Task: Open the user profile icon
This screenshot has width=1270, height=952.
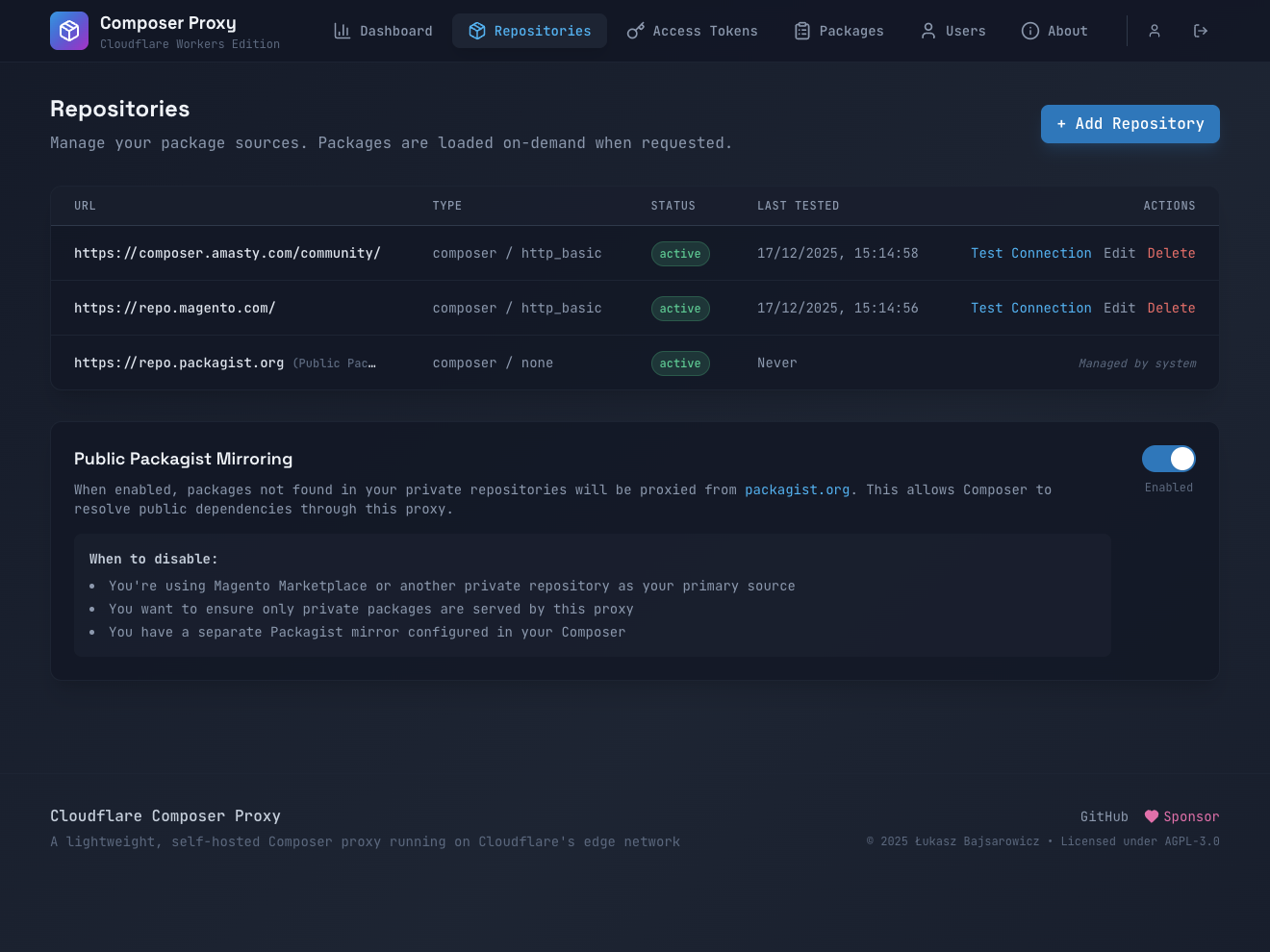Action: point(1155,31)
